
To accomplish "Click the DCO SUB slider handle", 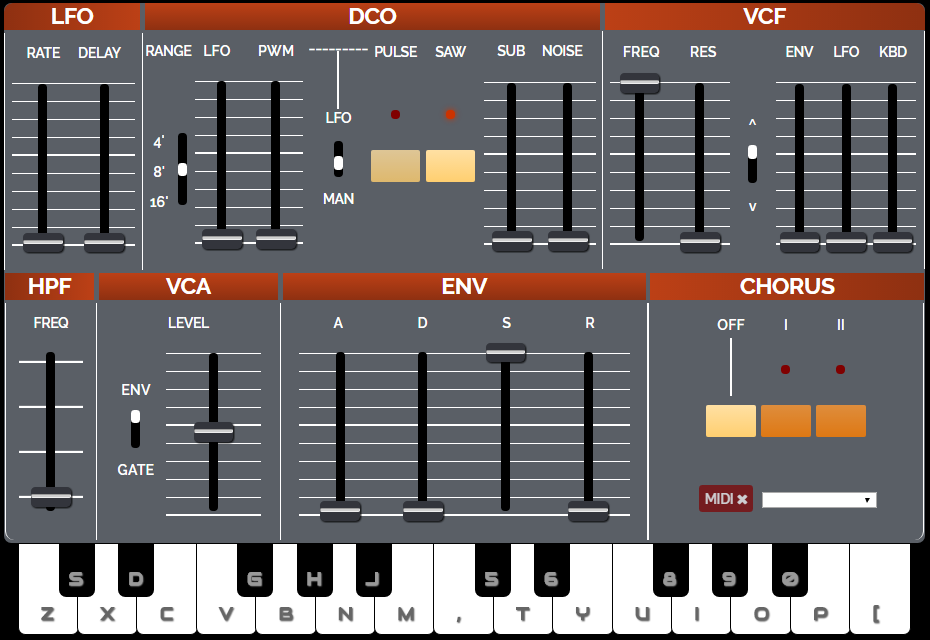I will coord(512,241).
